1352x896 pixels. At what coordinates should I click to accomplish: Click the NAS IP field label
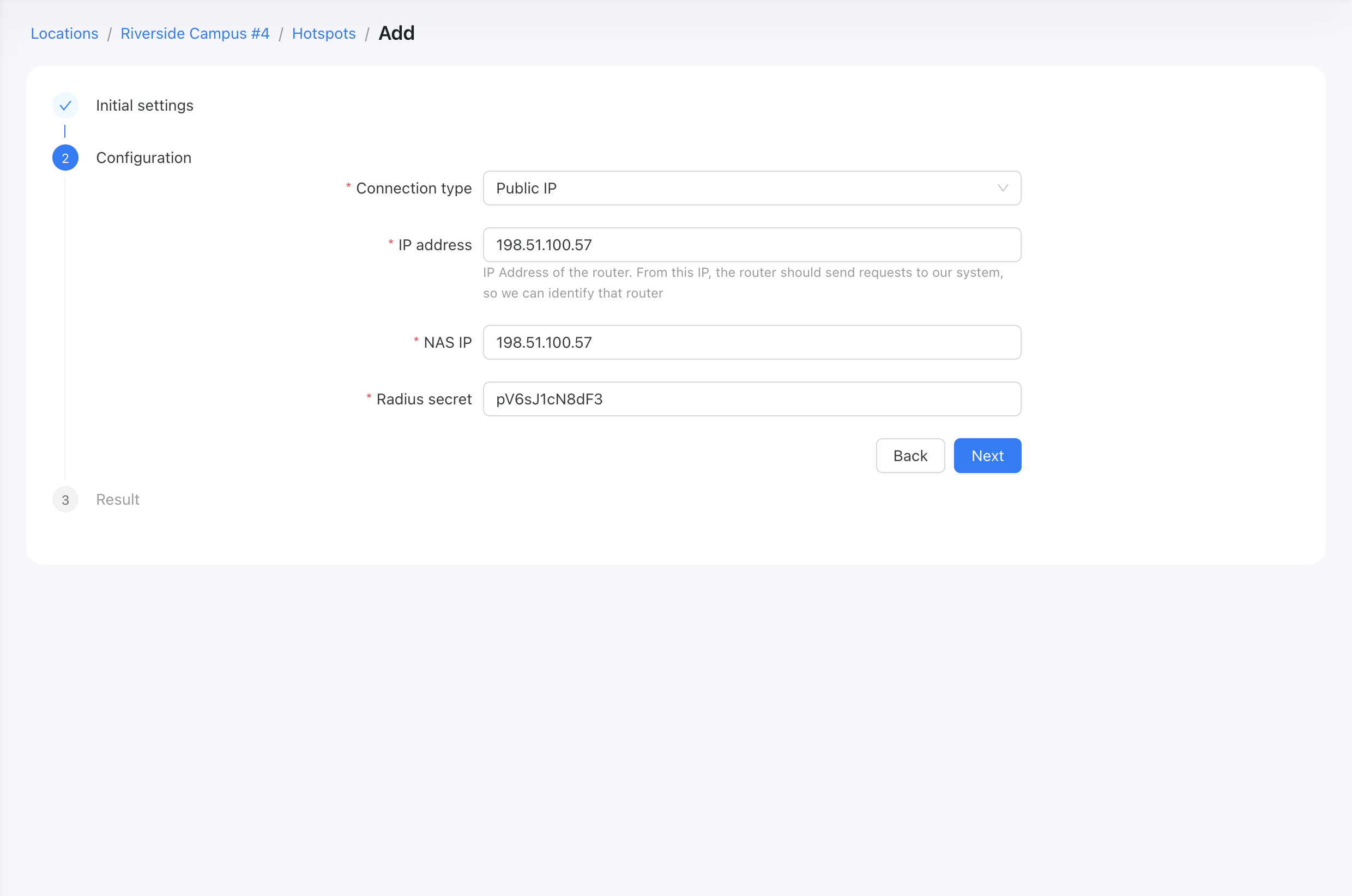pos(448,342)
